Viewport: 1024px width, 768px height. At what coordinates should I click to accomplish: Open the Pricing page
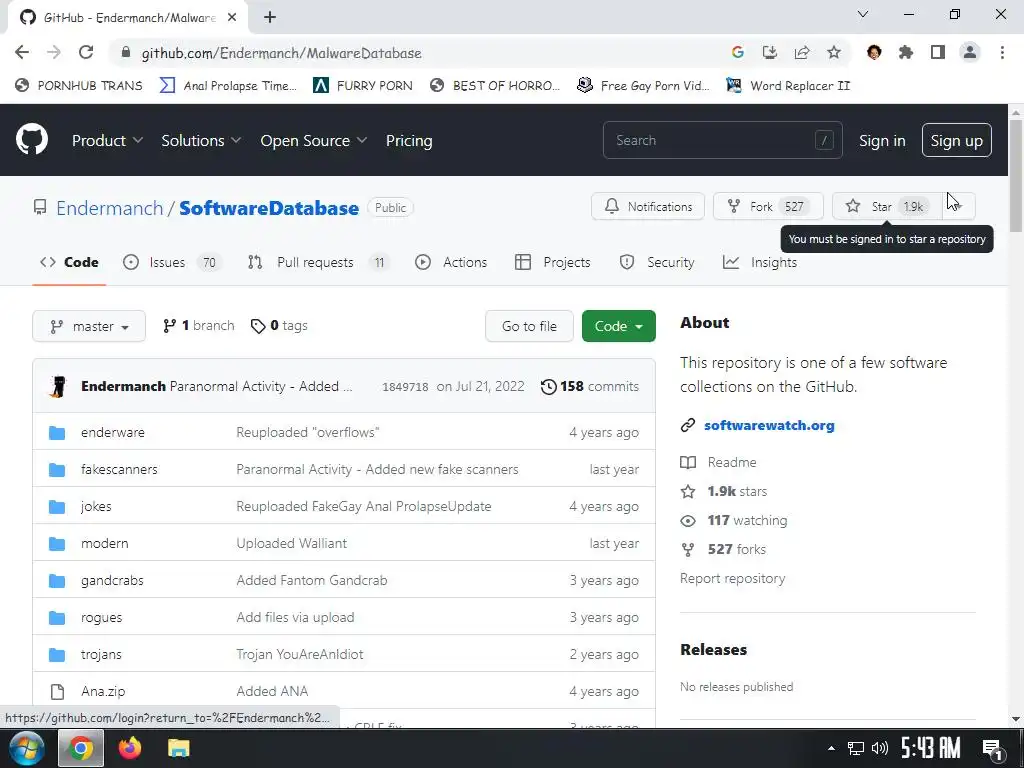(x=409, y=140)
